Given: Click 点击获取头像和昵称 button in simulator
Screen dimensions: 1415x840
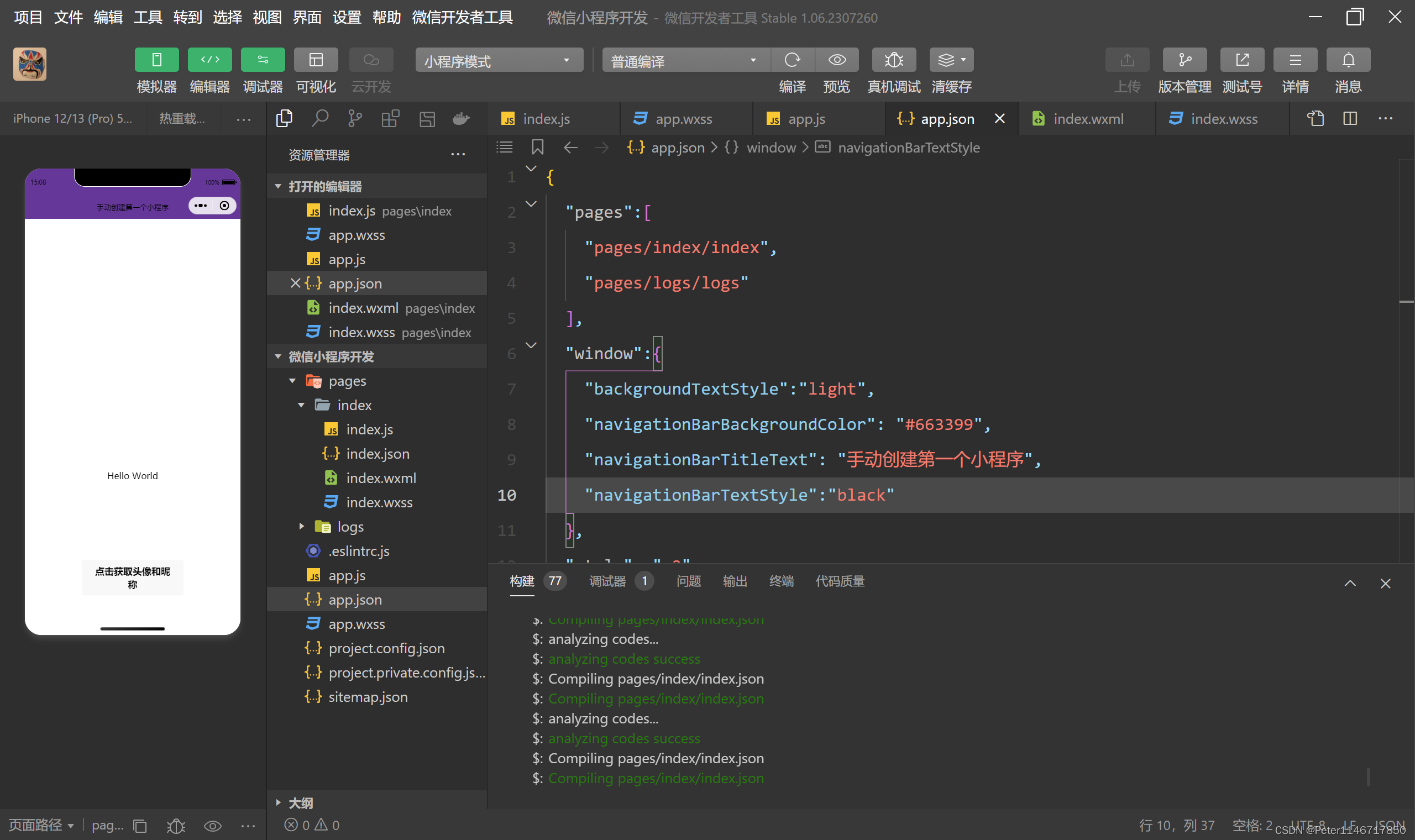Looking at the screenshot, I should click(x=133, y=577).
